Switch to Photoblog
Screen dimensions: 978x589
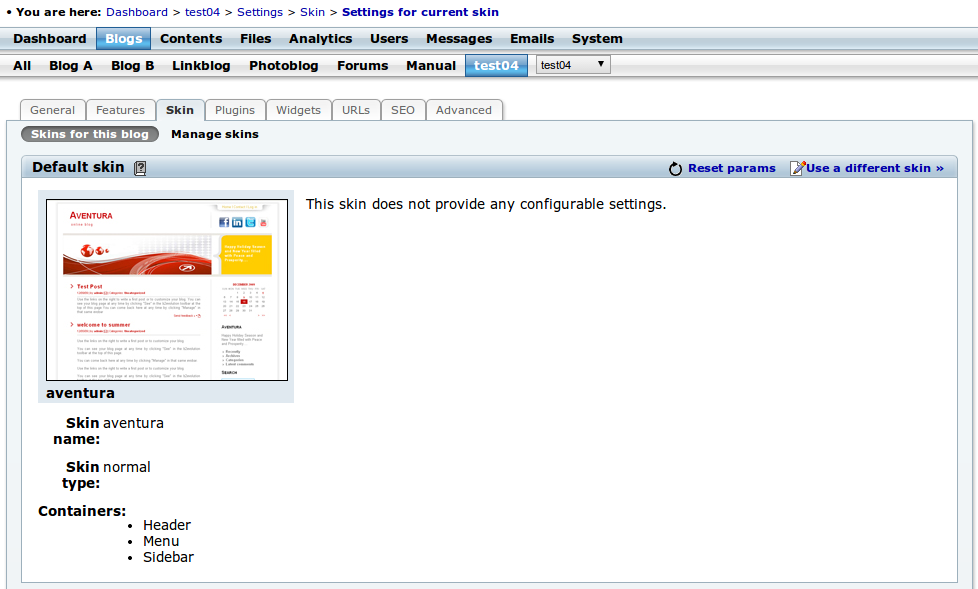[x=284, y=66]
